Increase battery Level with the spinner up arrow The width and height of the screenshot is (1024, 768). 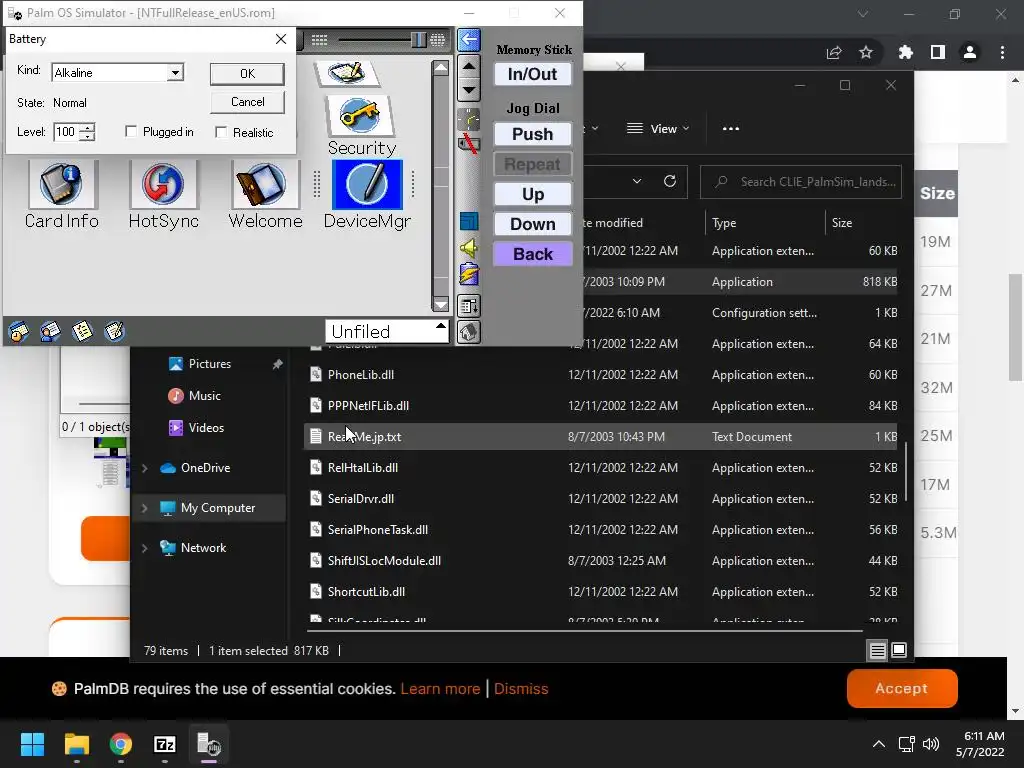88,127
